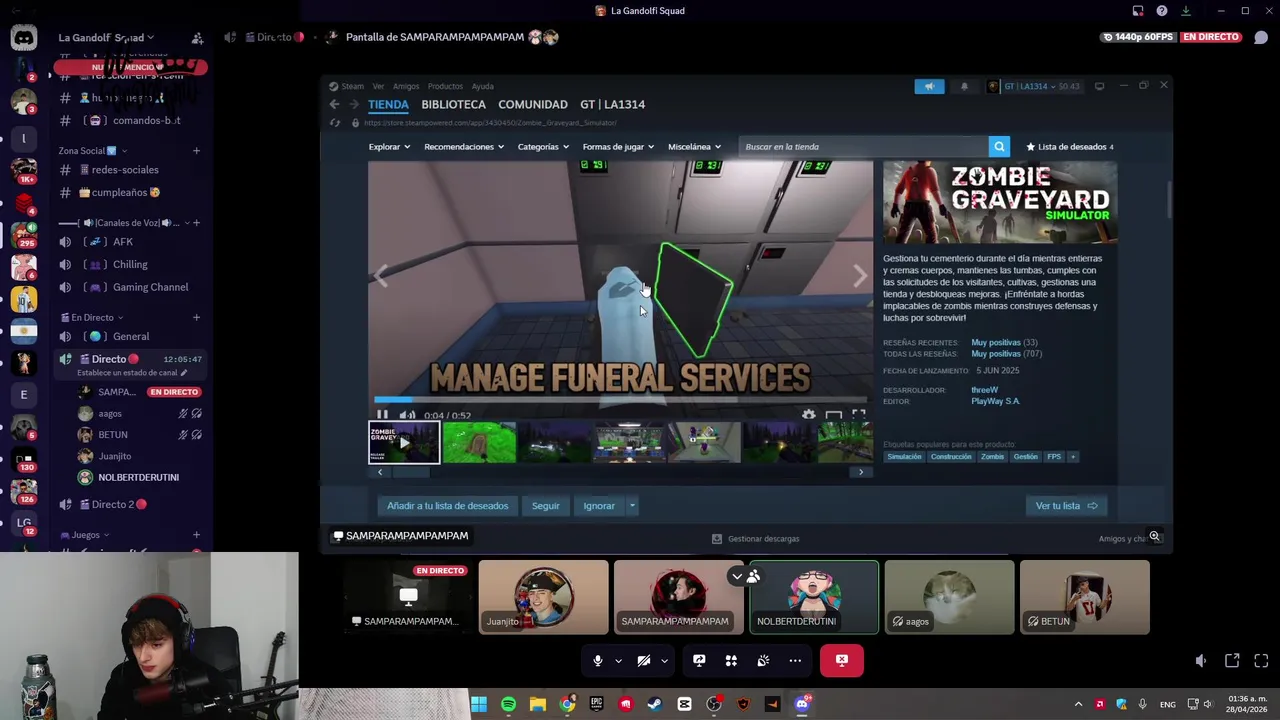
Task: Select Juanjito participant tile
Action: click(543, 597)
